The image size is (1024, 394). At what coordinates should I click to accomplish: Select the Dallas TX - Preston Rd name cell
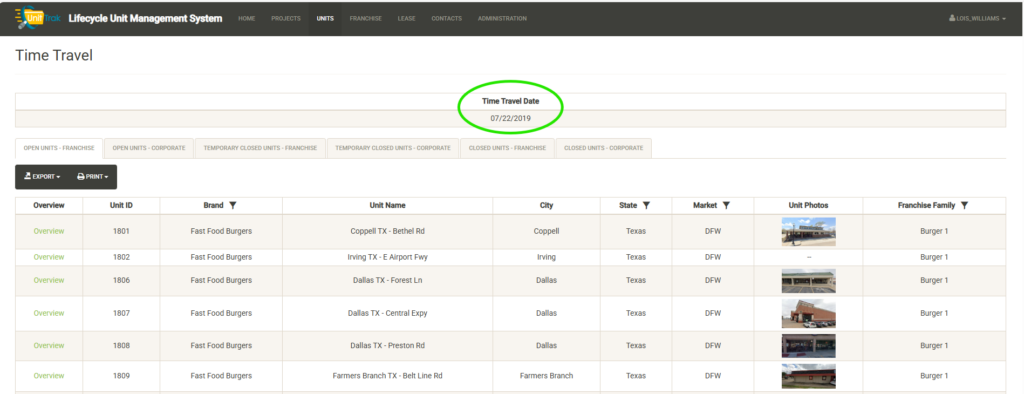388,346
